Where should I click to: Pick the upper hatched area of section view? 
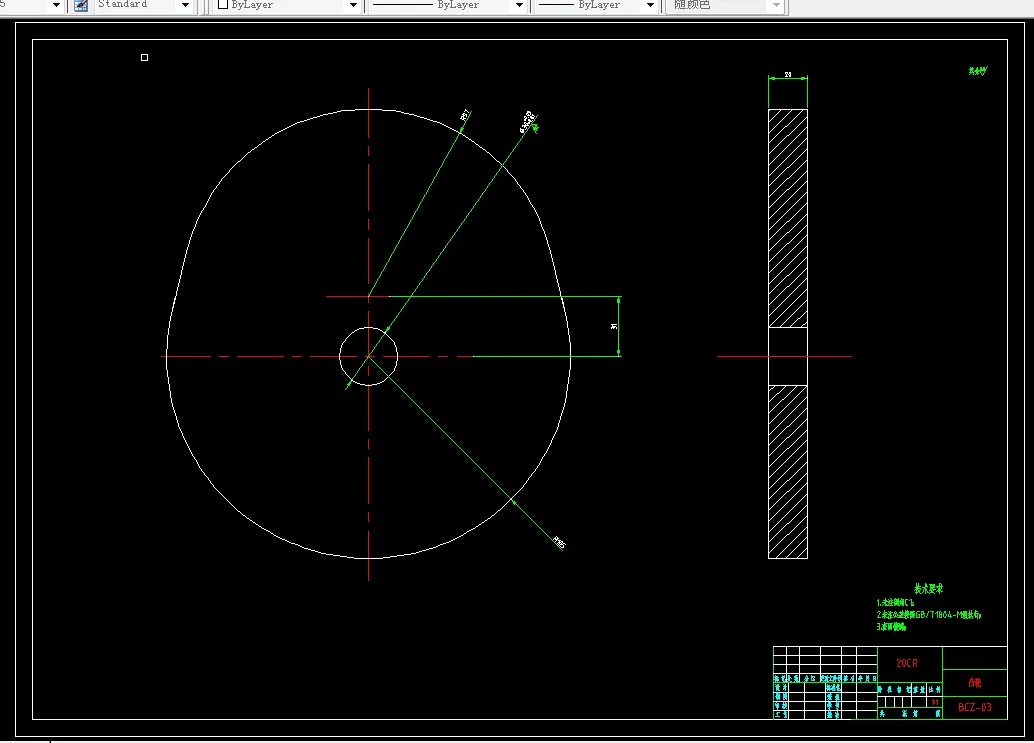pyautogui.click(x=788, y=218)
